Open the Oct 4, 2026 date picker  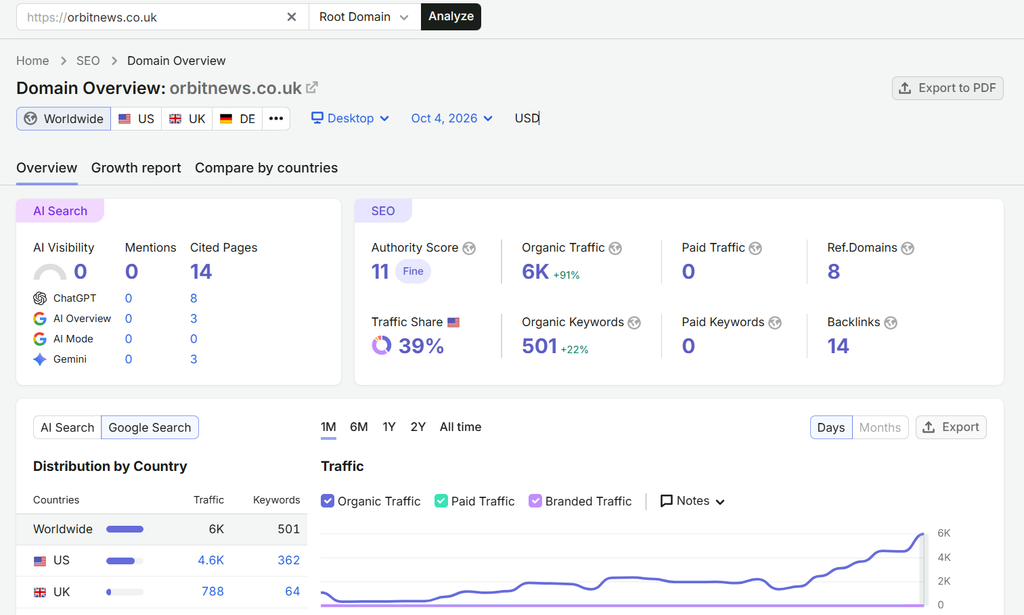point(451,118)
